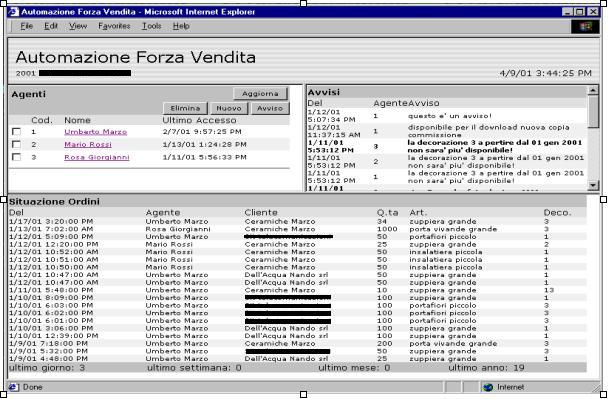This screenshot has width=608, height=399.
Task: Click the Aggiorna button
Action: [x=261, y=93]
